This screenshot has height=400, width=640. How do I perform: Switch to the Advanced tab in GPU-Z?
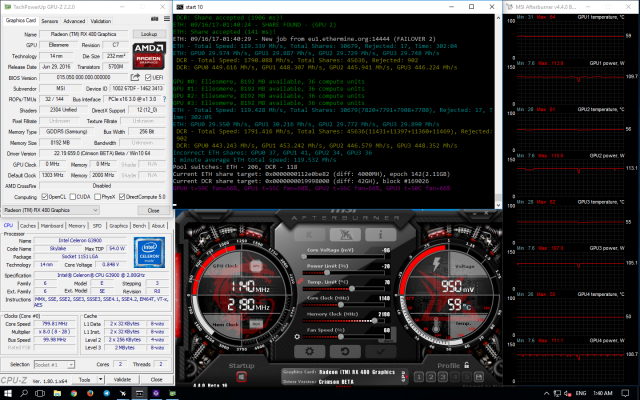coord(74,21)
